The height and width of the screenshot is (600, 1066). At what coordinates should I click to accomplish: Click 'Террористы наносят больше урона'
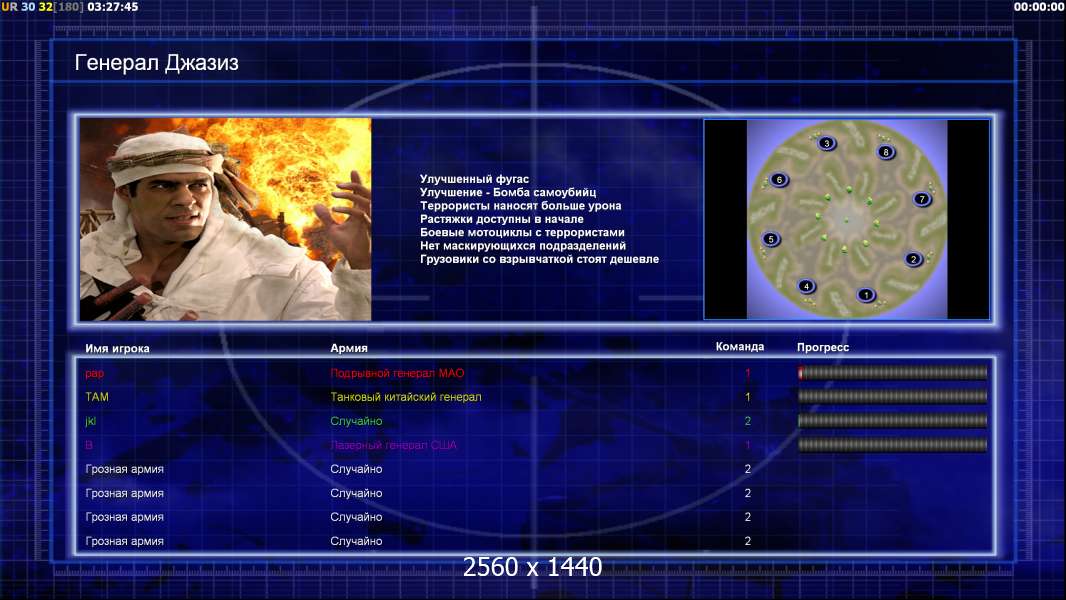pyautogui.click(x=520, y=206)
